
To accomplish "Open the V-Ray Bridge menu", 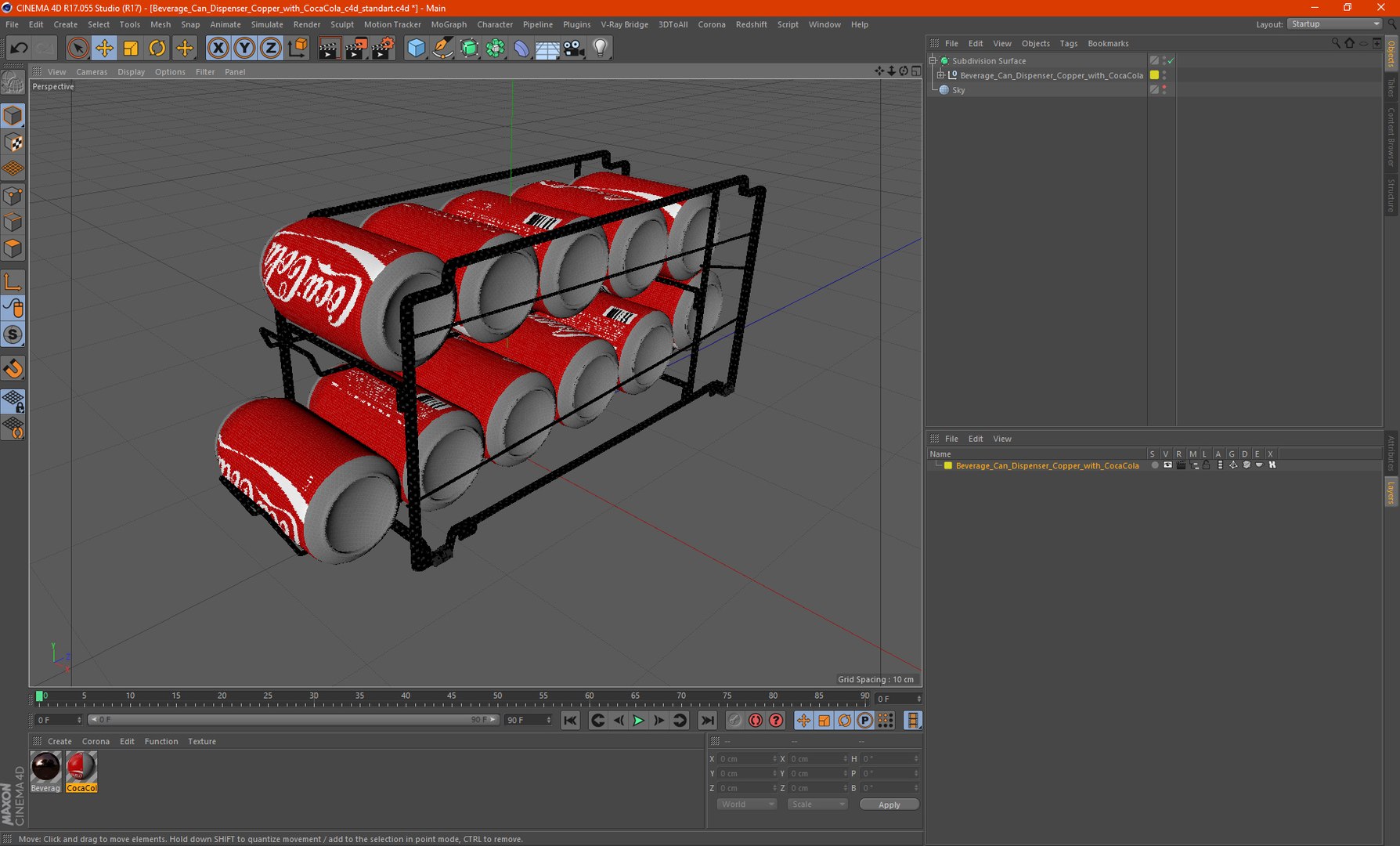I will (x=624, y=24).
